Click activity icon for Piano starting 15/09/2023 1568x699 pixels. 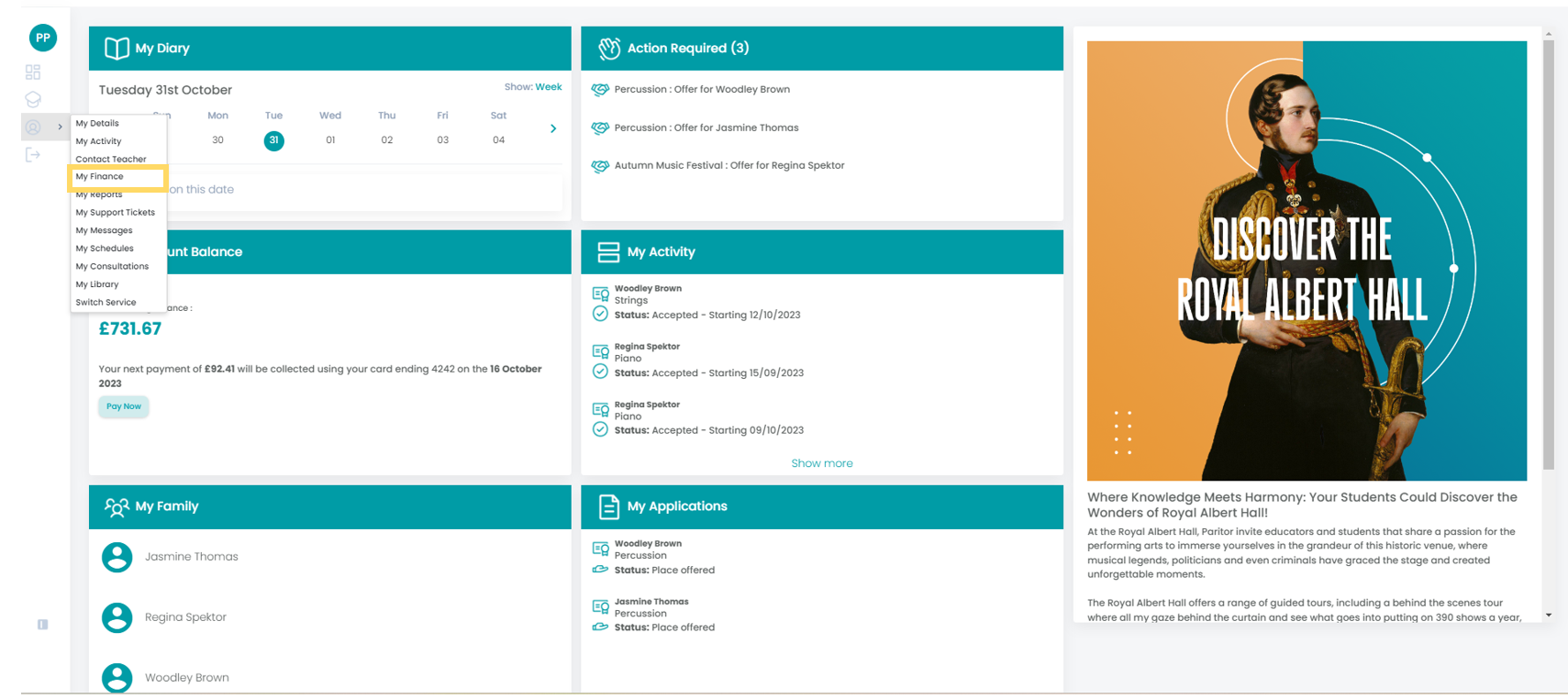click(601, 351)
